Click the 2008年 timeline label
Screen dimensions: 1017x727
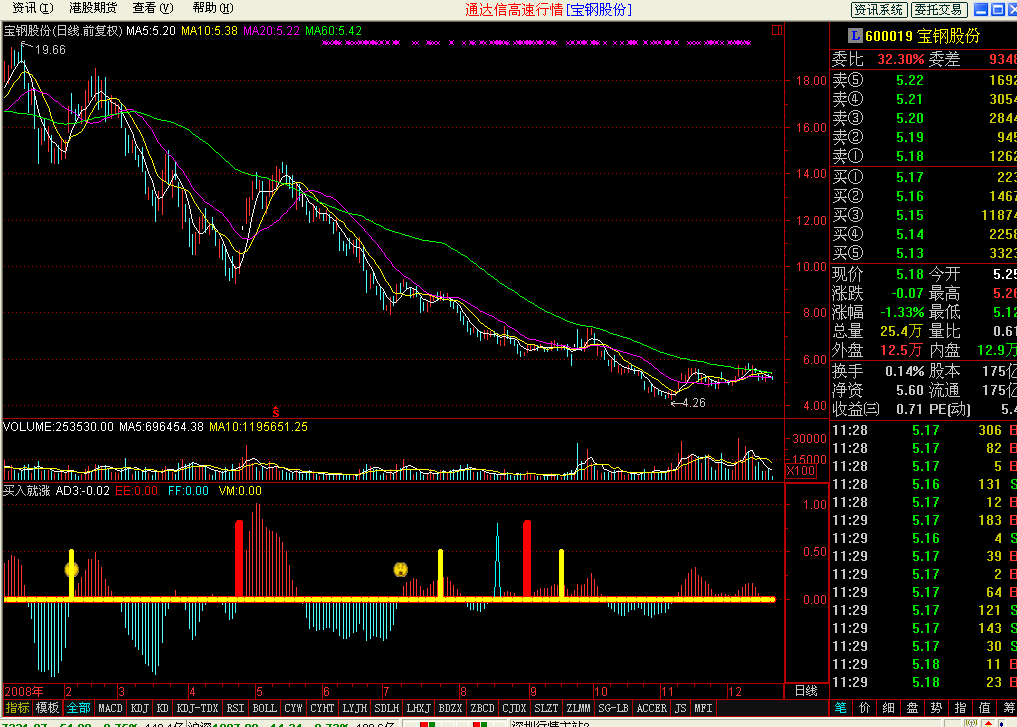point(24,691)
